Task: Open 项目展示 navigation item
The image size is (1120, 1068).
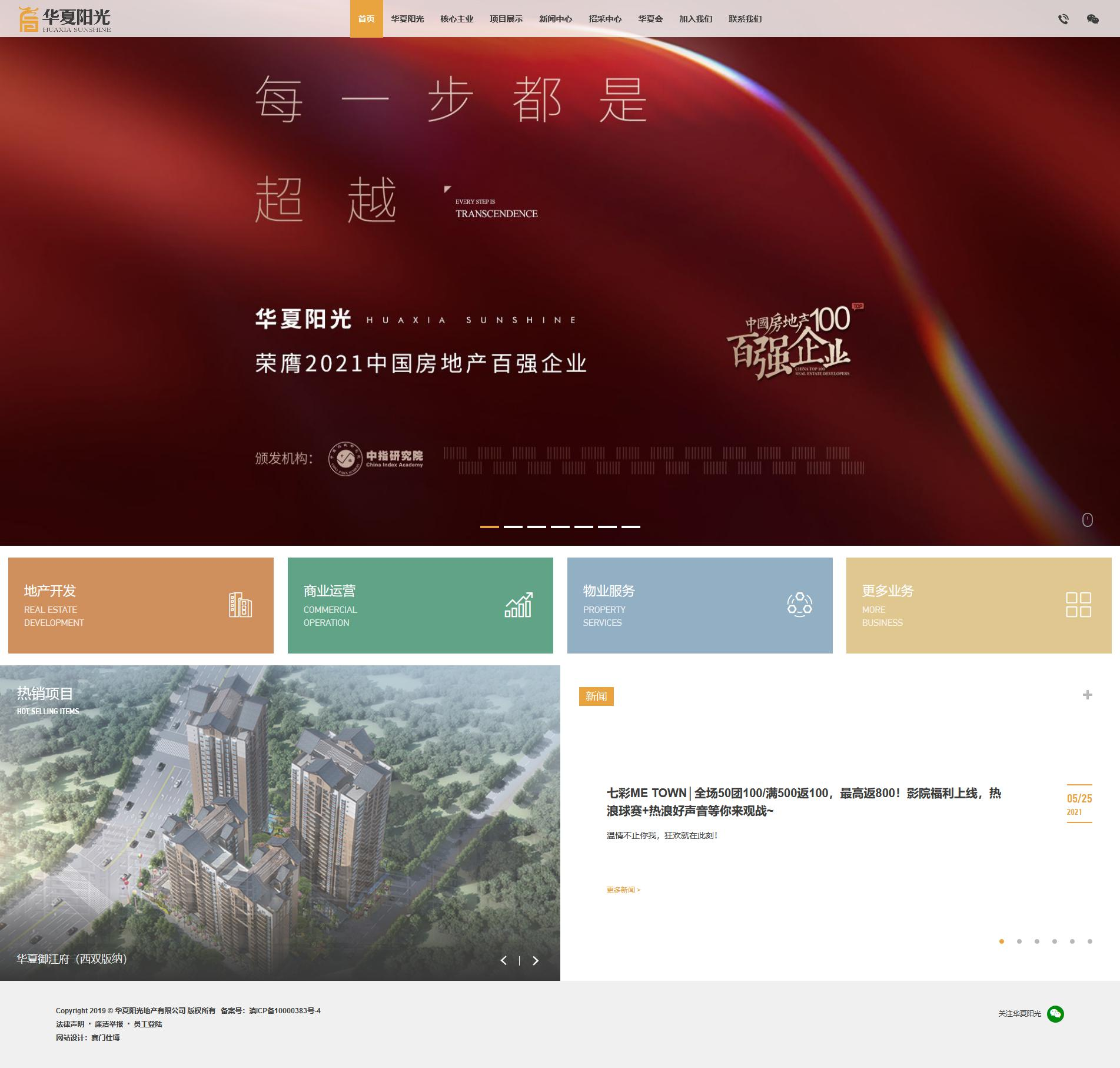Action: (x=506, y=19)
